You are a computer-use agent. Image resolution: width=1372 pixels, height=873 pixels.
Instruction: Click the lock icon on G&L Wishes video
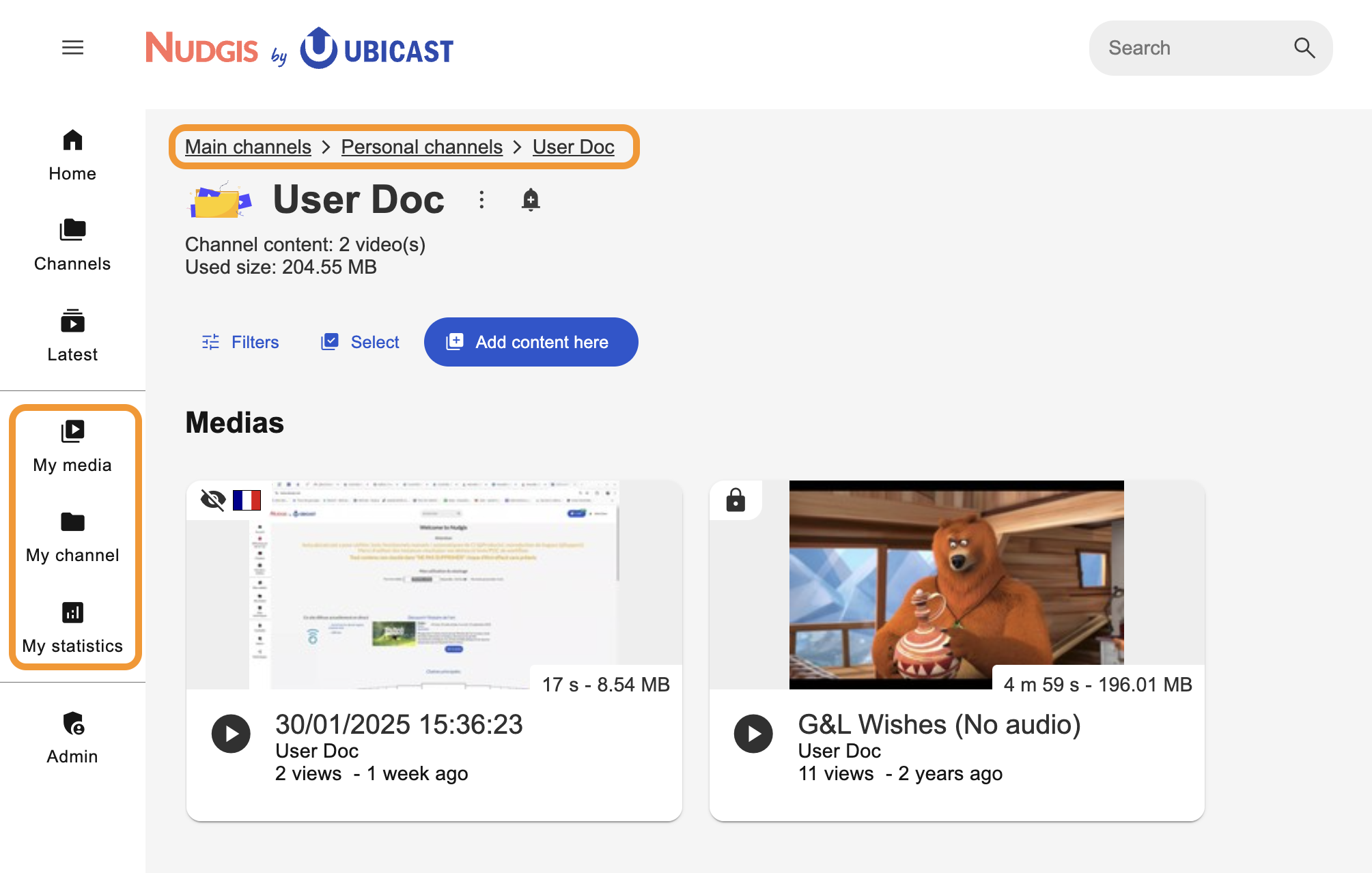pos(736,500)
